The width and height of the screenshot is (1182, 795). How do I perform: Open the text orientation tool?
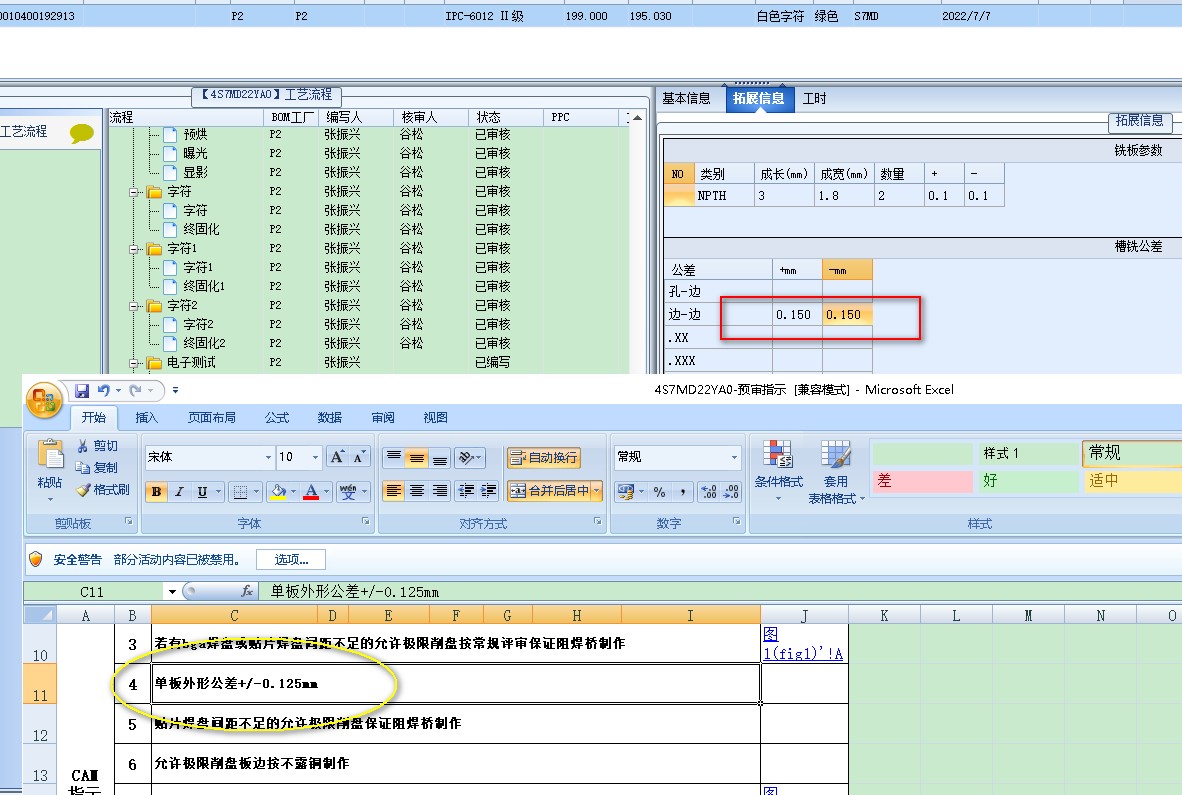(x=466, y=457)
